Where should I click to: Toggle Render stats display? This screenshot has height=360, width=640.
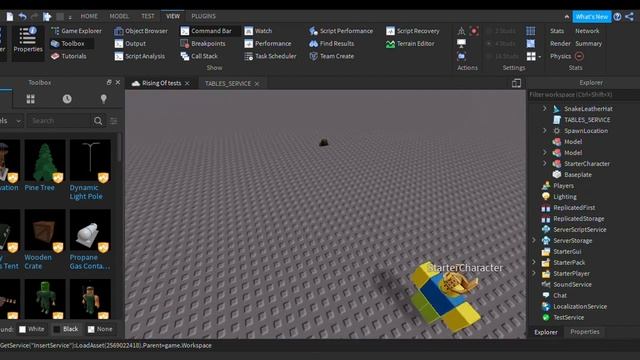coord(560,43)
